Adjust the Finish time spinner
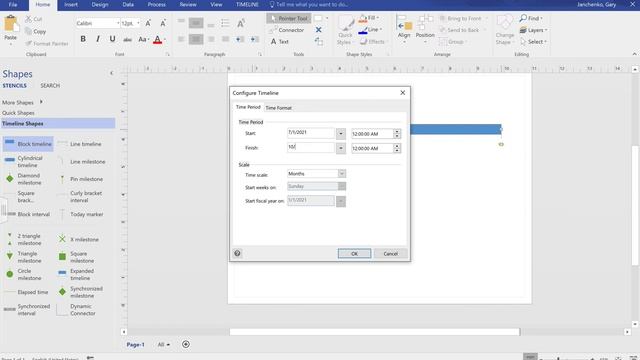640x360 pixels. click(x=397, y=148)
